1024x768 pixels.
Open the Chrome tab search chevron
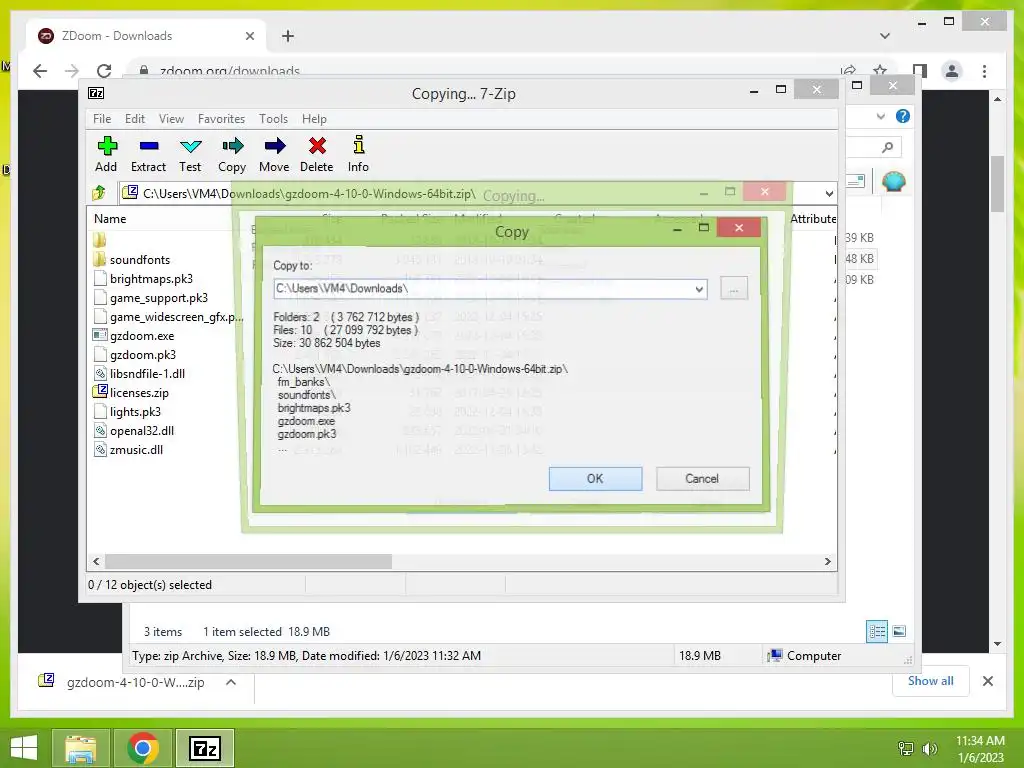click(x=885, y=36)
